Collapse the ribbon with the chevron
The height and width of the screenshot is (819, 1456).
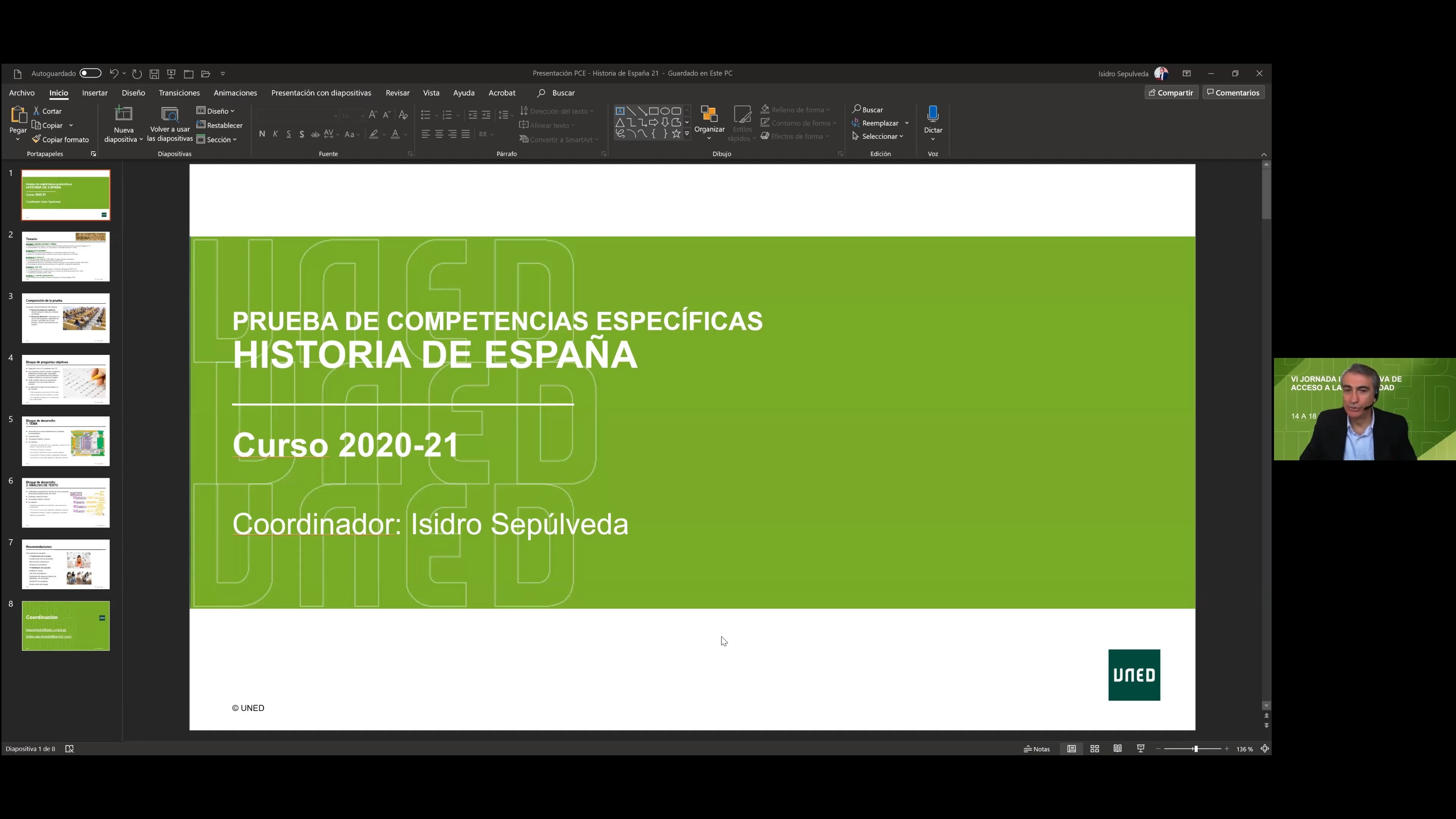pos(1264,154)
